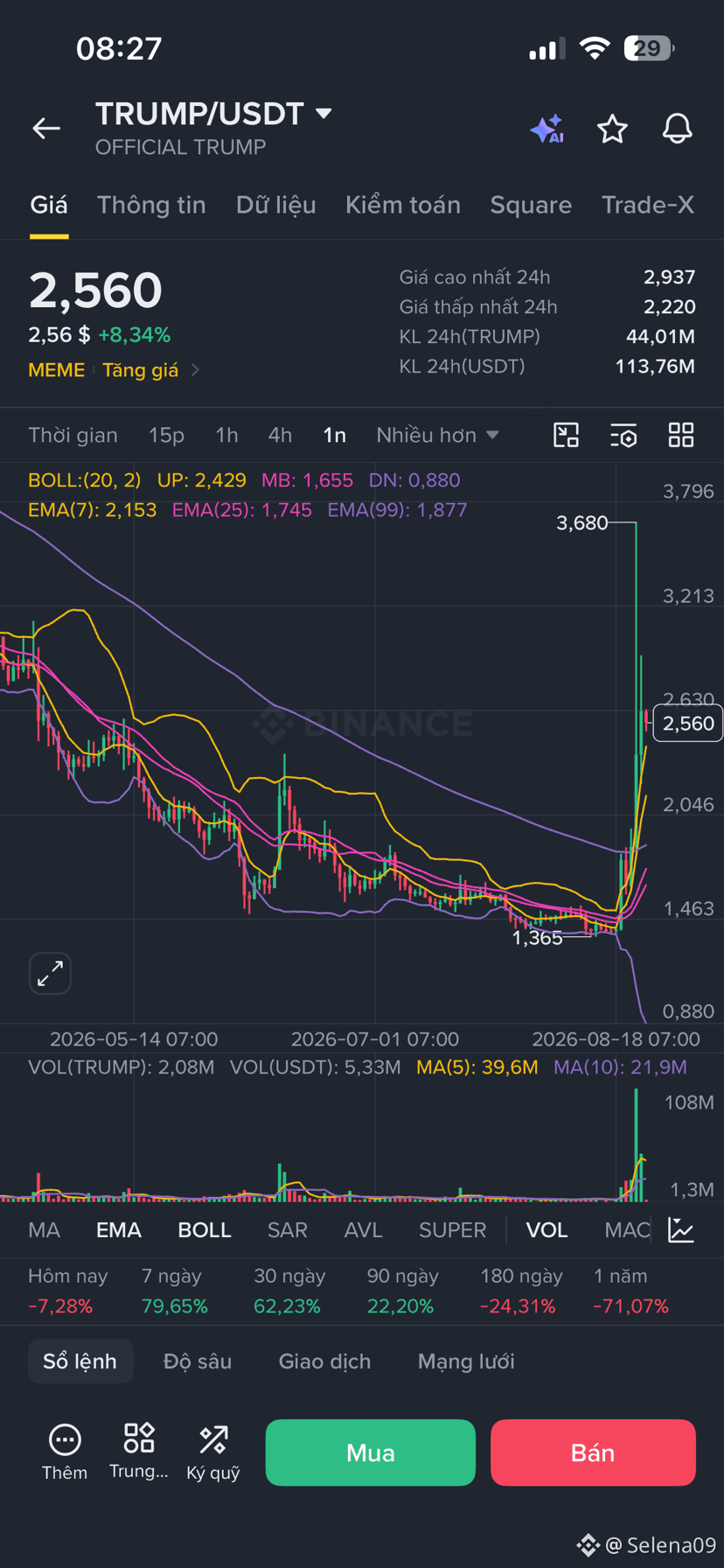The image size is (724, 1568).
Task: Toggle AVL indicator
Action: [364, 1229]
